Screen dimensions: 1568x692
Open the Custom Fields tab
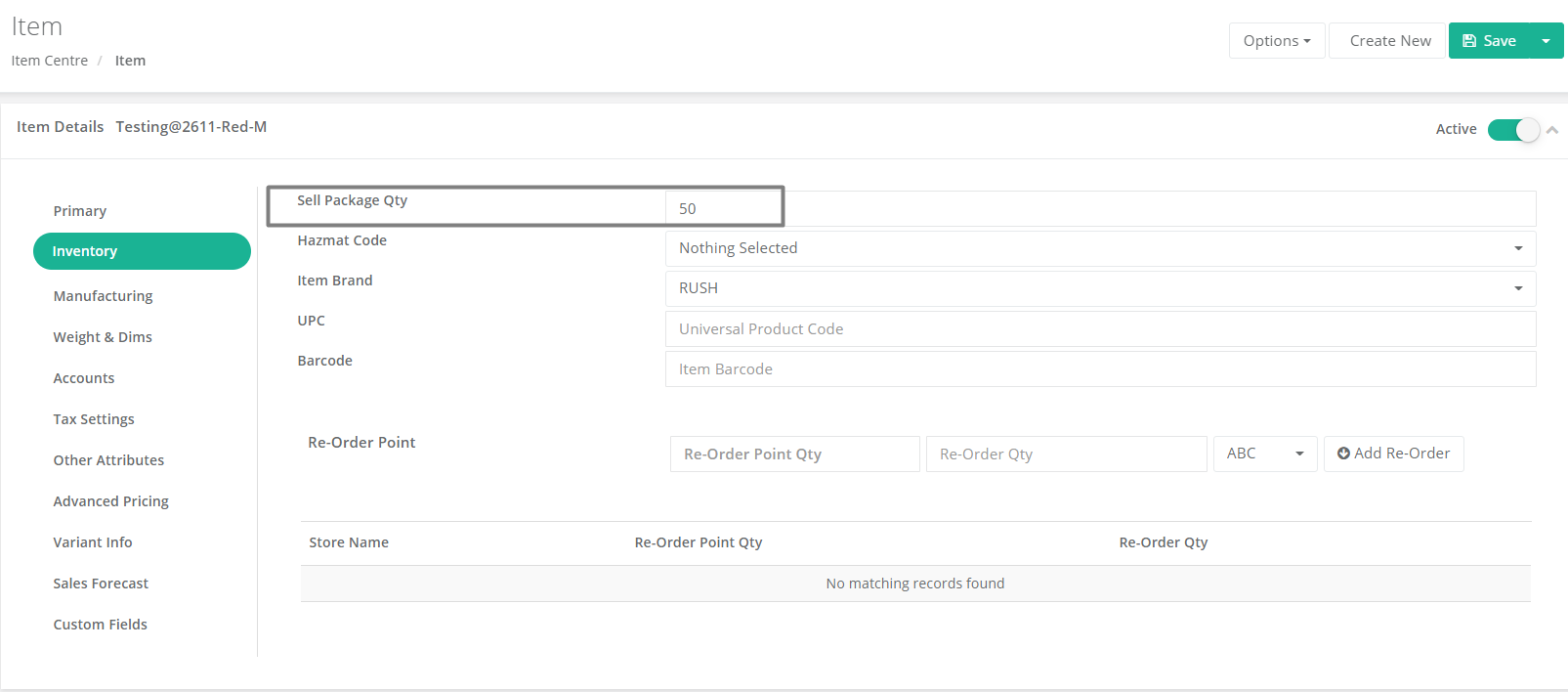(x=100, y=625)
